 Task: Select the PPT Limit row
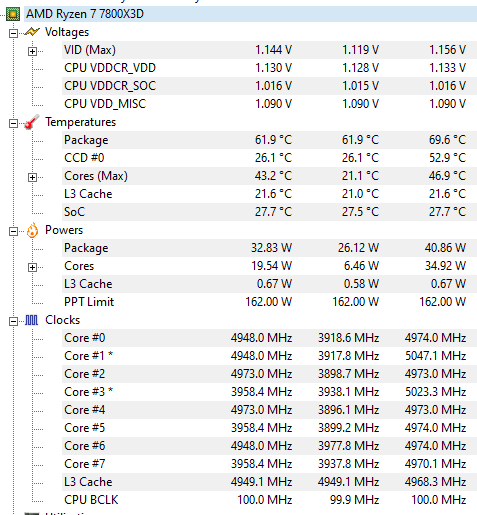click(269, 302)
